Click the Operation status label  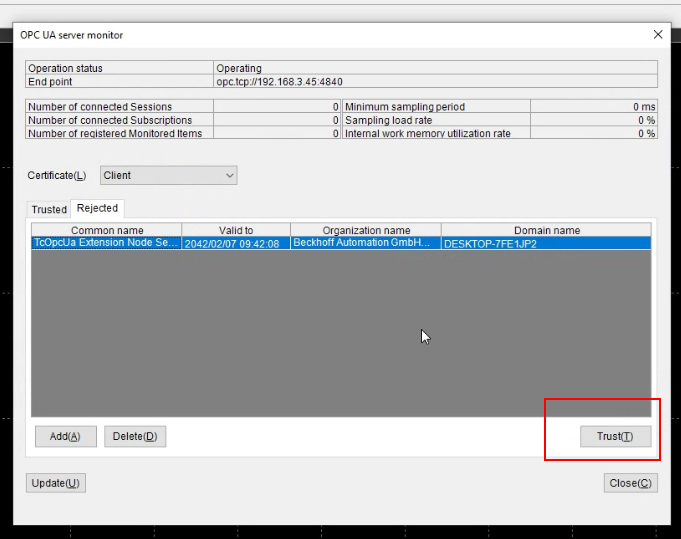tap(65, 68)
